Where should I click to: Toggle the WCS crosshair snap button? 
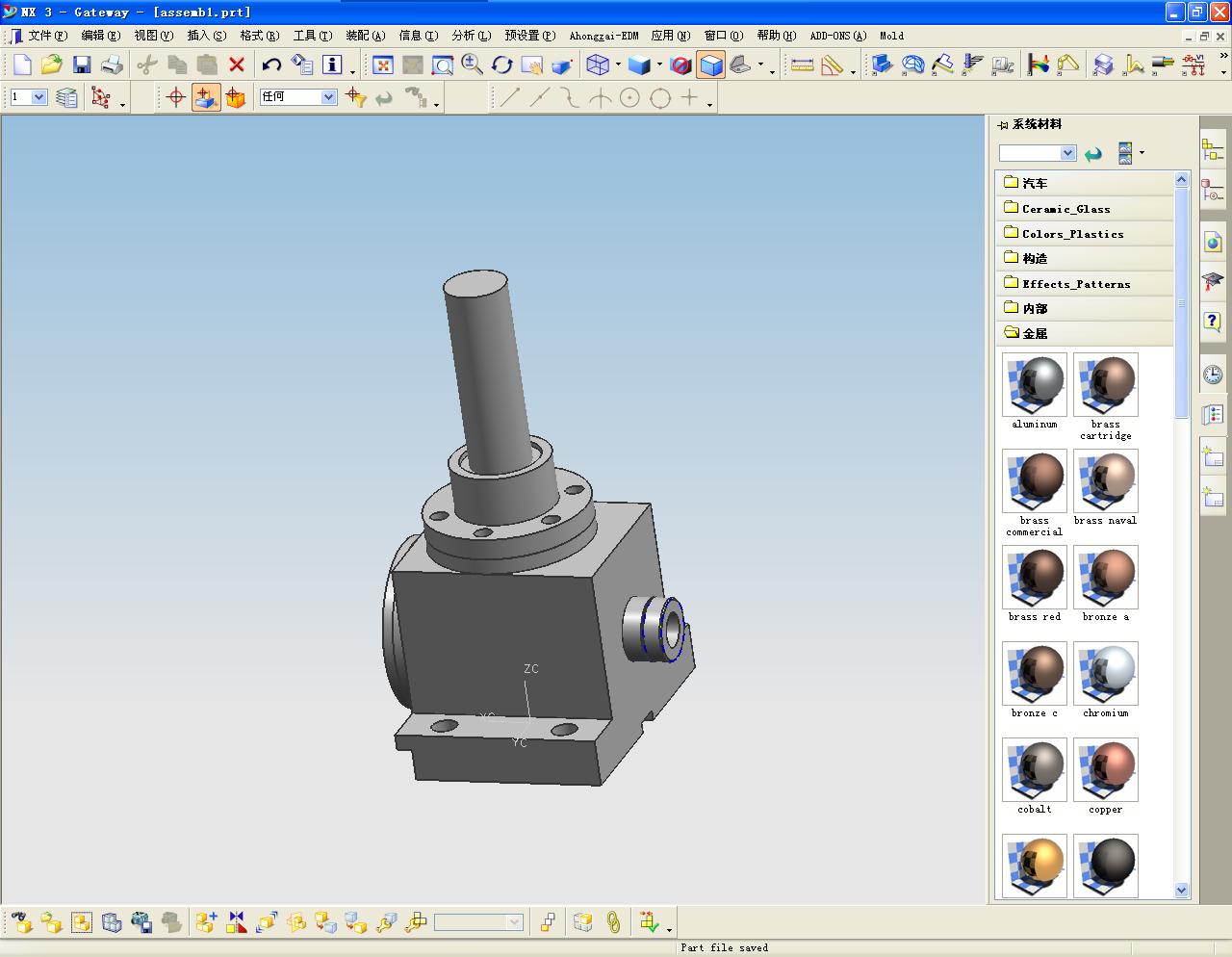coord(175,97)
